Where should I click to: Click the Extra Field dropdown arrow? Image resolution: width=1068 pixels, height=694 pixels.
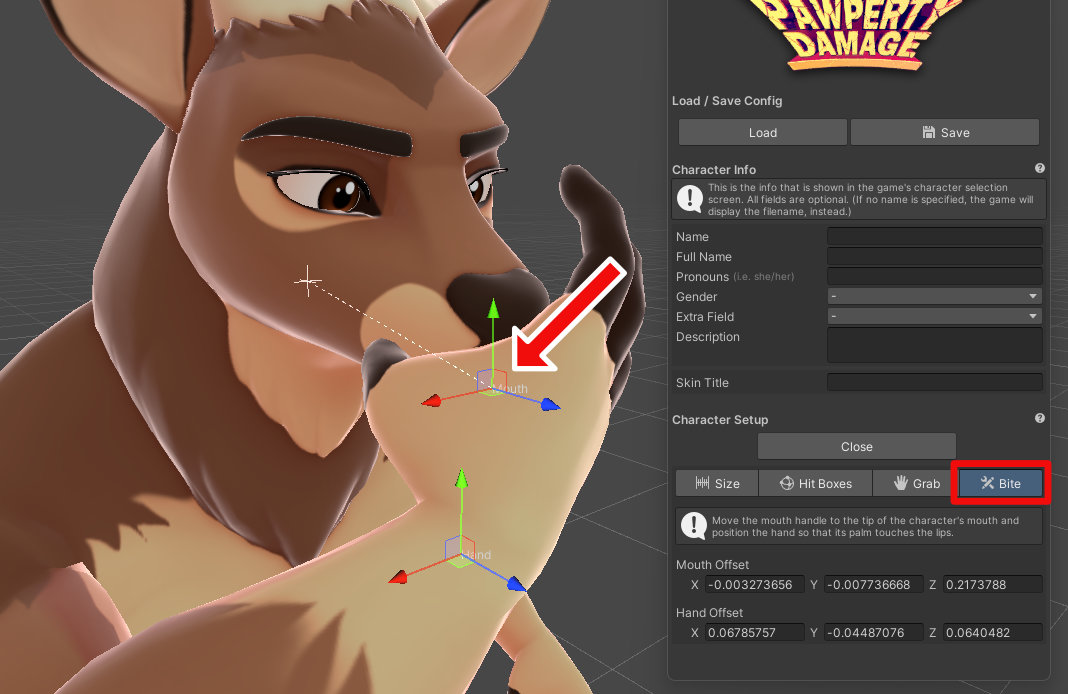[1033, 316]
